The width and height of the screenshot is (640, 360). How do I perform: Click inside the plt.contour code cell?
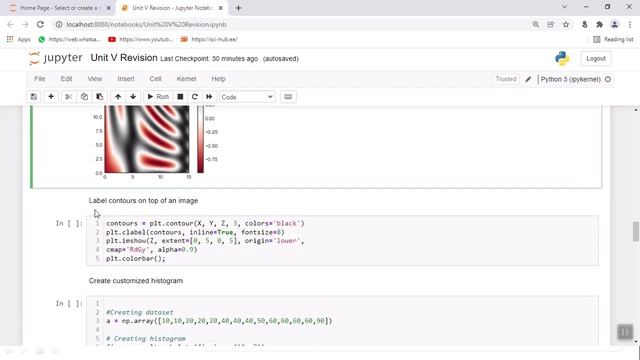(x=342, y=241)
